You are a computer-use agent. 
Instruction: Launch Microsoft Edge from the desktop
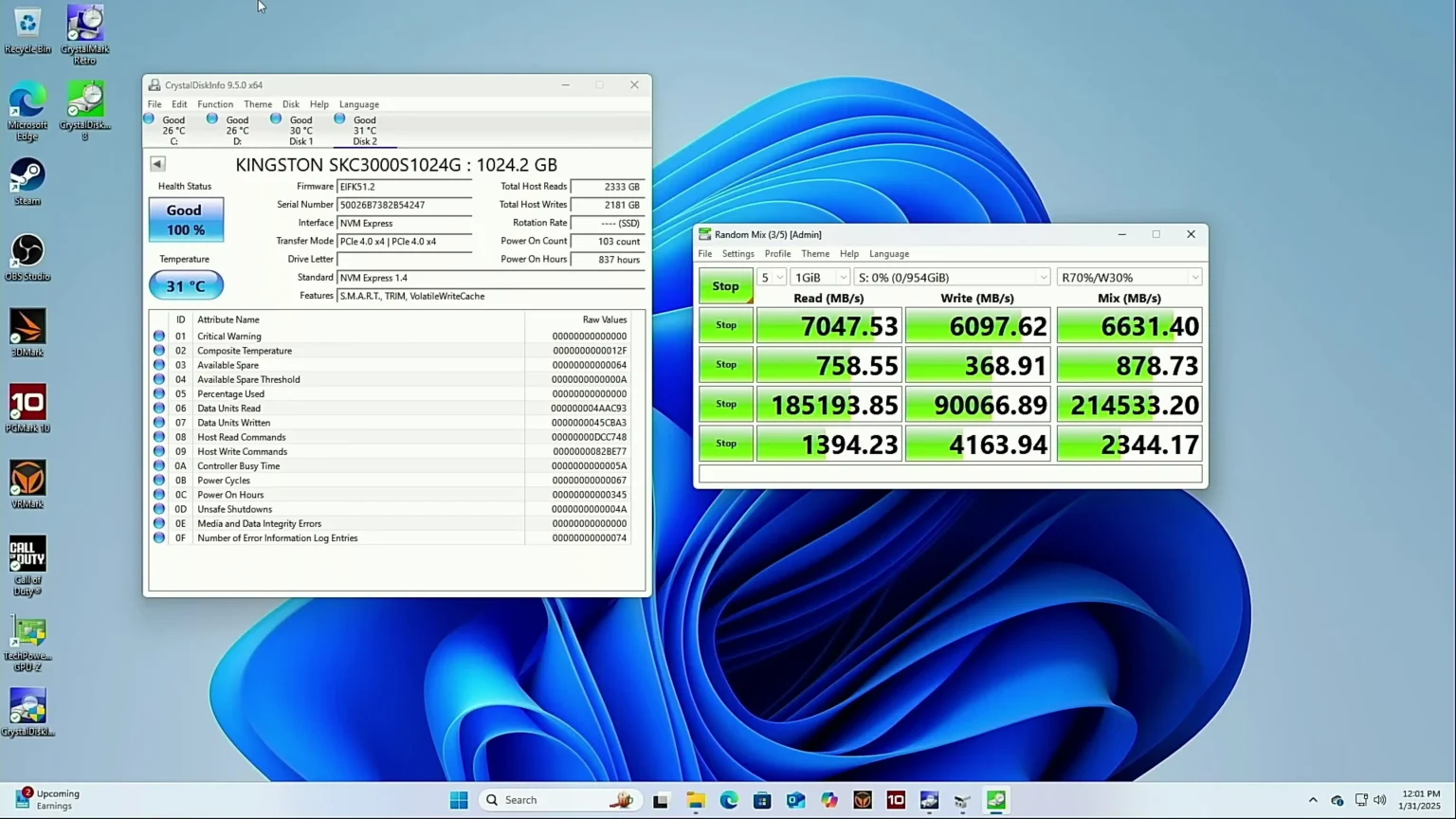coord(27,111)
